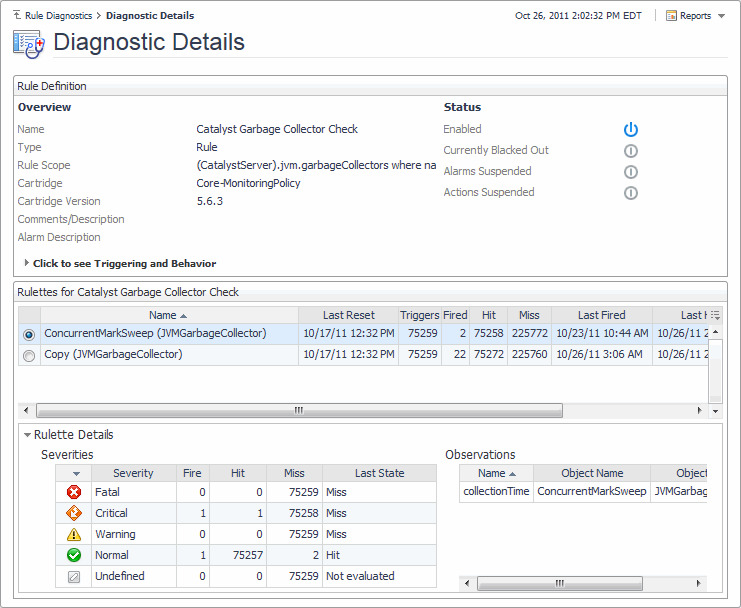Click the Enabled power status icon
This screenshot has width=741, height=608.
630,130
